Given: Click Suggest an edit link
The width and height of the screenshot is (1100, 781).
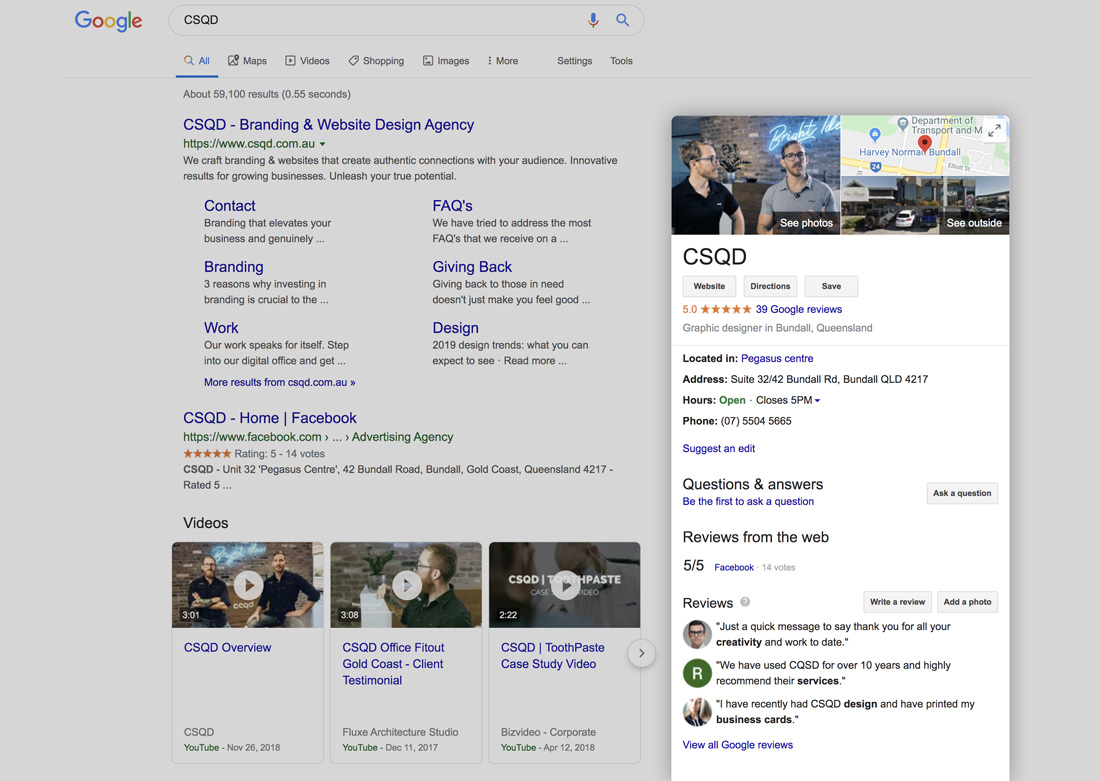Looking at the screenshot, I should point(719,448).
